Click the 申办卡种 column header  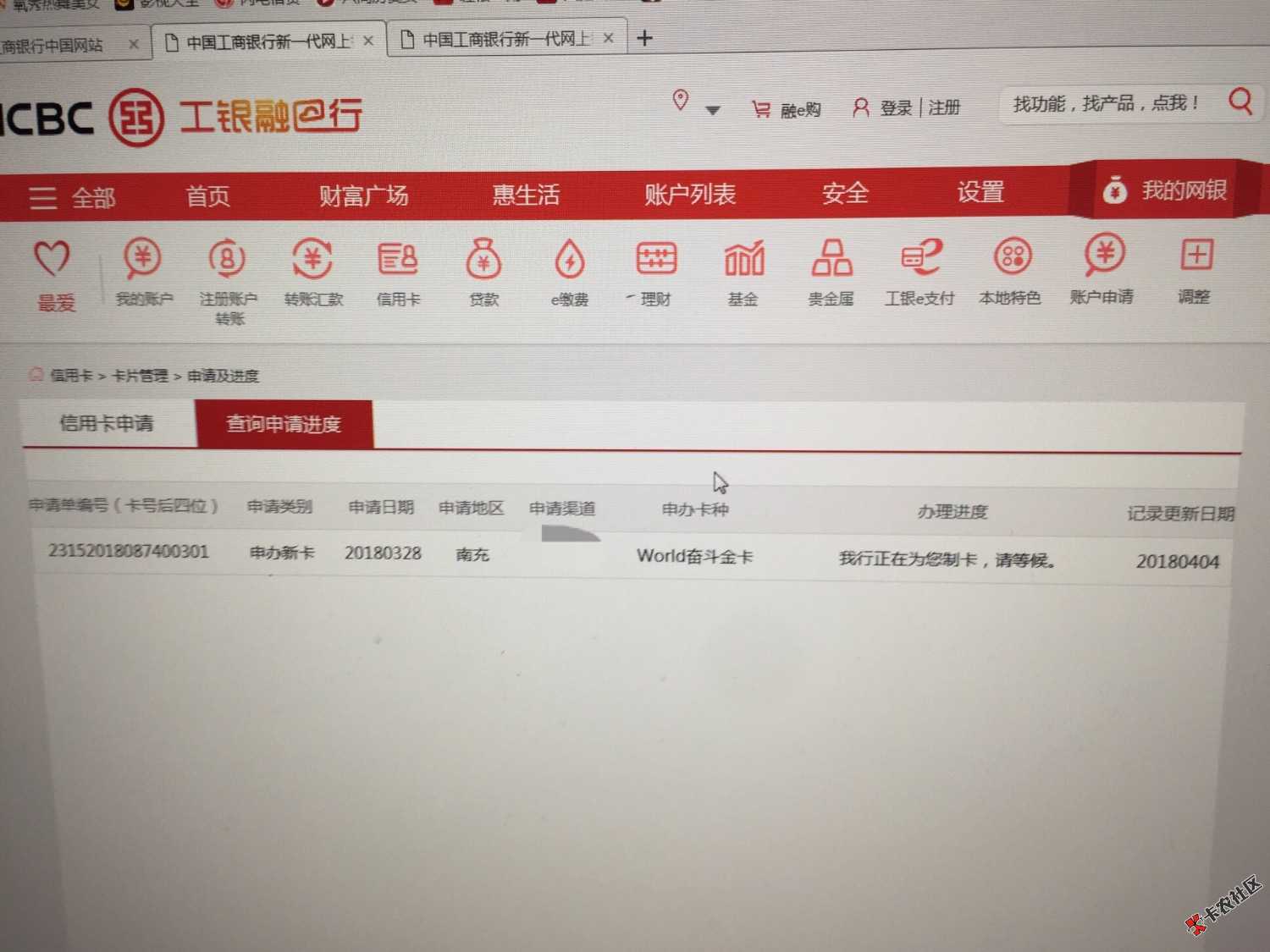point(695,509)
